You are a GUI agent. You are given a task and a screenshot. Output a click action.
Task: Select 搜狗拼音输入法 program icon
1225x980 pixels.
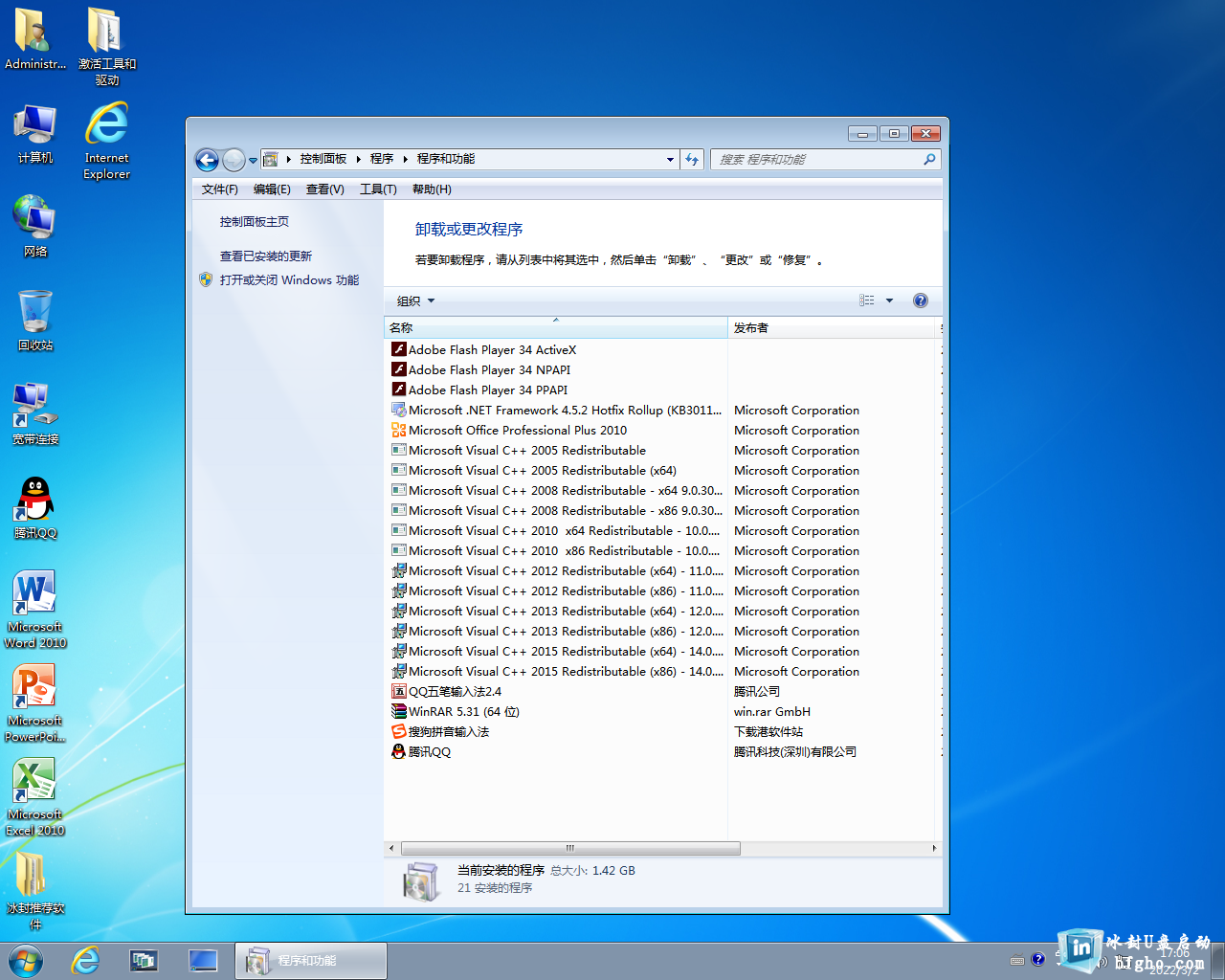point(399,731)
